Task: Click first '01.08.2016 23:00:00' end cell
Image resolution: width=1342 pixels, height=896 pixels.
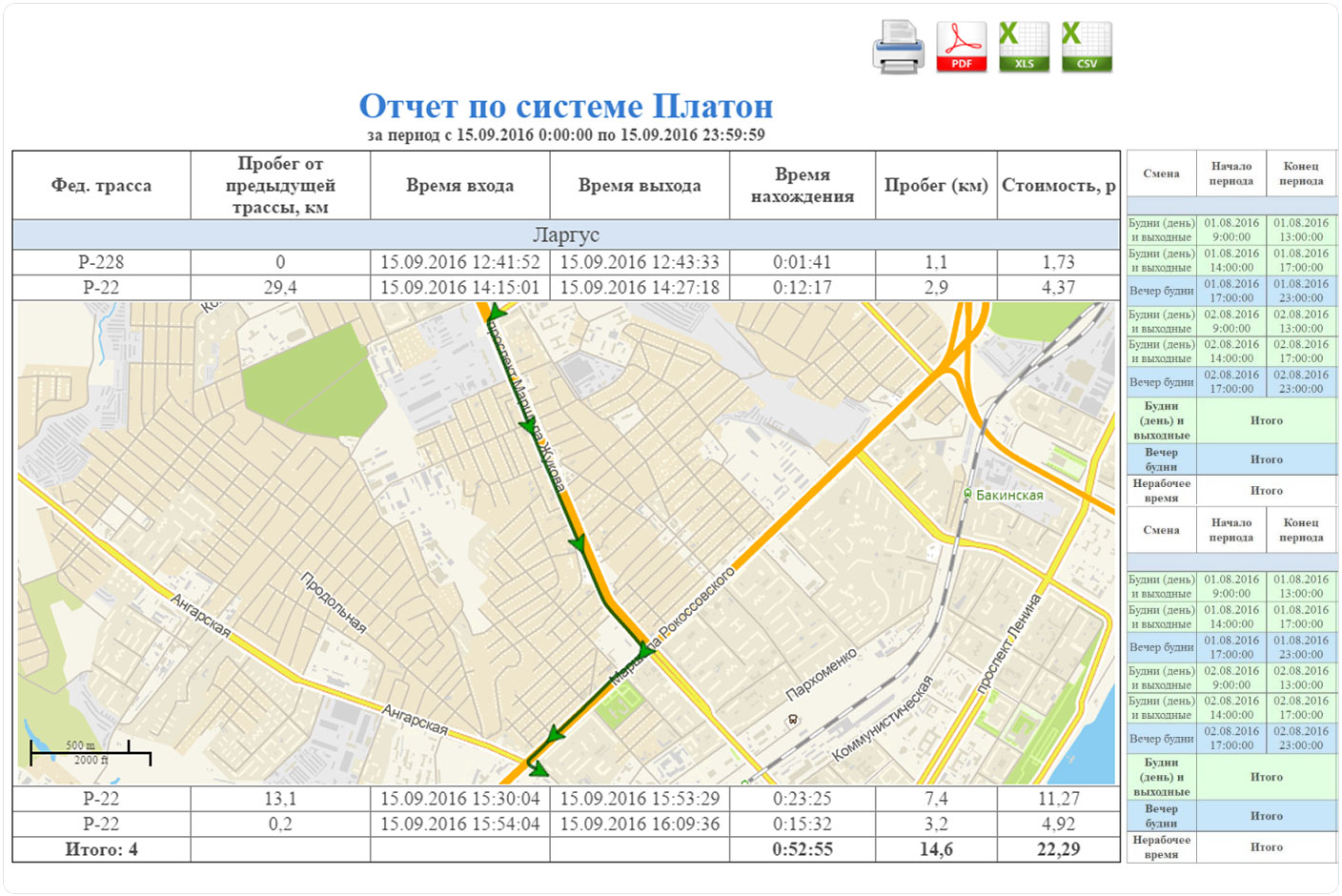Action: (x=1301, y=291)
